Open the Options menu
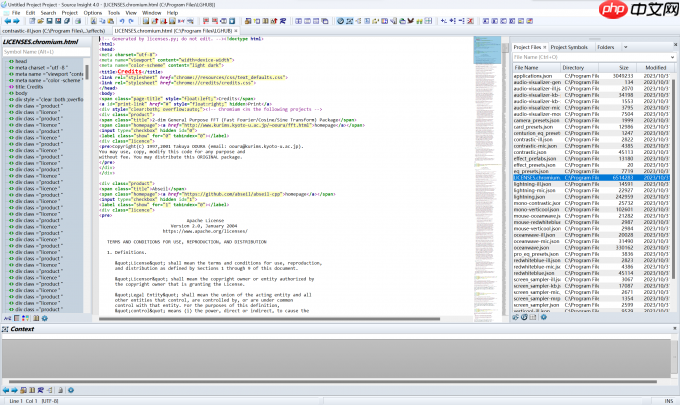This screenshot has height=405, width=680. [92, 13]
